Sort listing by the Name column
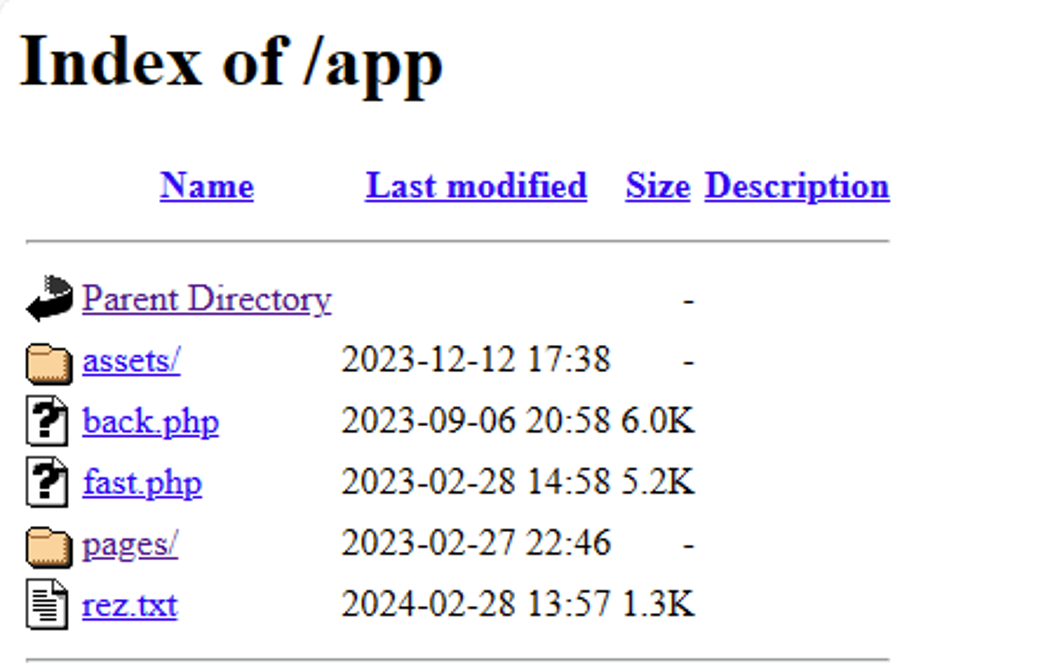Image resolution: width=1050 pixels, height=663 pixels. click(206, 186)
